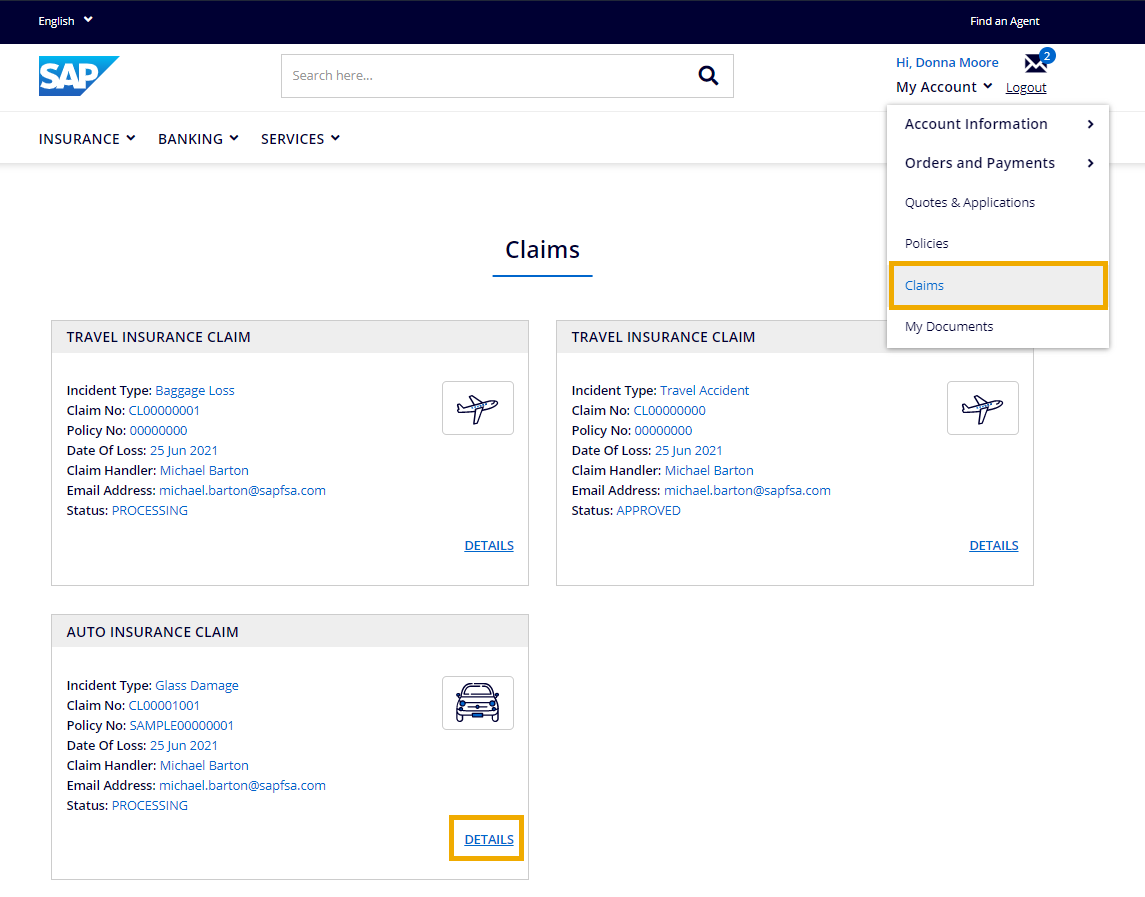This screenshot has height=897, width=1145.
Task: Click the Find an Agent link
Action: tap(1004, 21)
